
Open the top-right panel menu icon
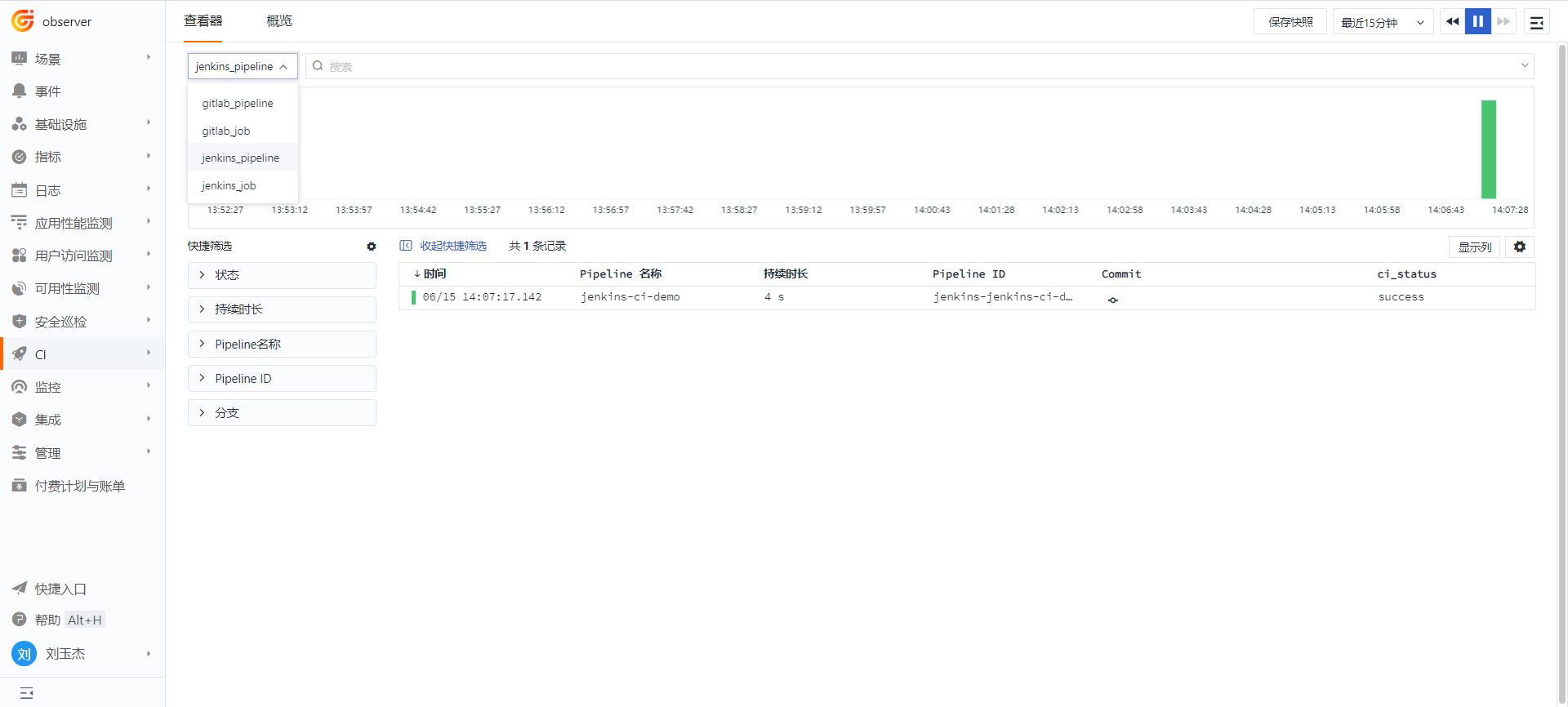[x=1536, y=22]
